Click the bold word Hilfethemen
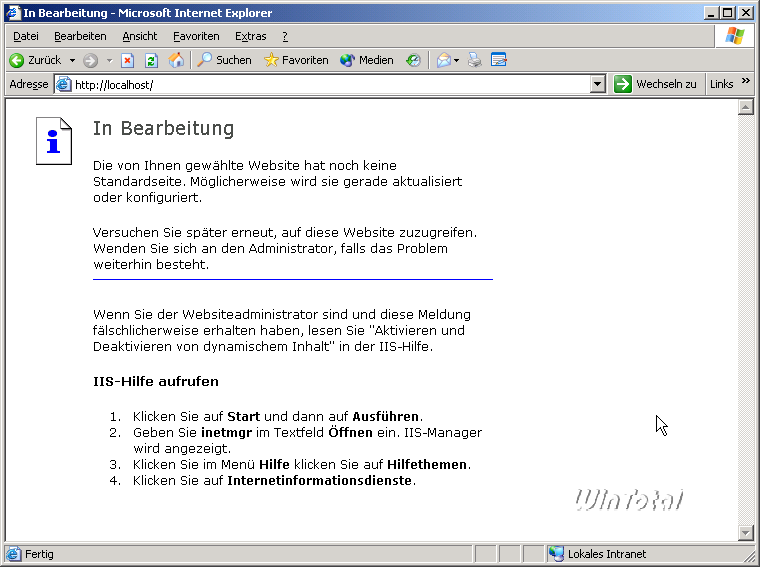 click(x=427, y=465)
